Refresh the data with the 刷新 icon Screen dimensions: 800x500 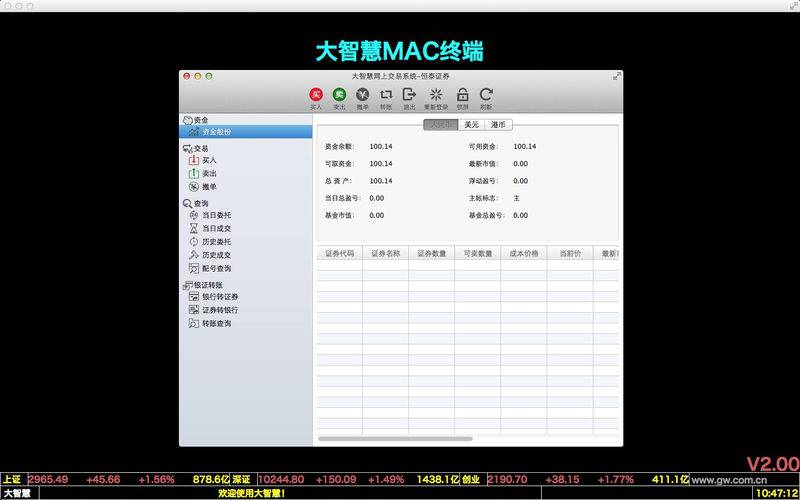pos(486,94)
